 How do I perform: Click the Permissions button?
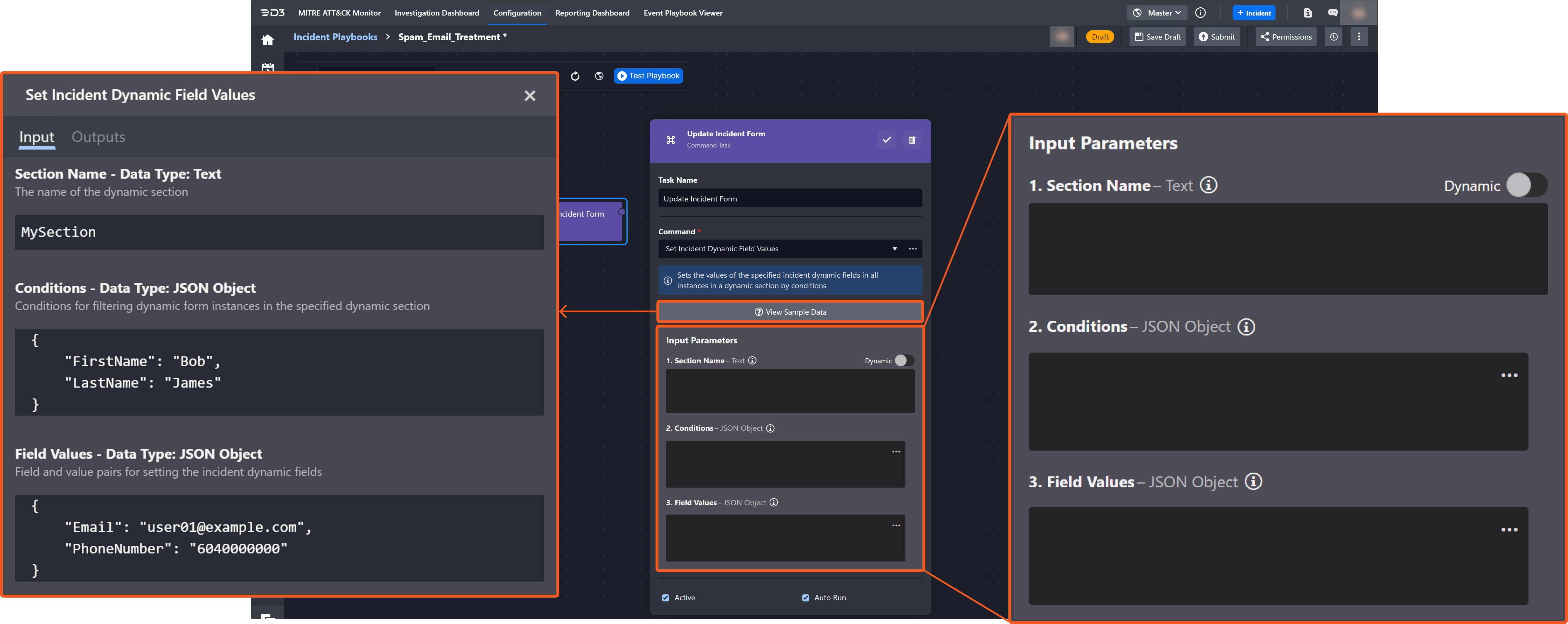point(1286,37)
